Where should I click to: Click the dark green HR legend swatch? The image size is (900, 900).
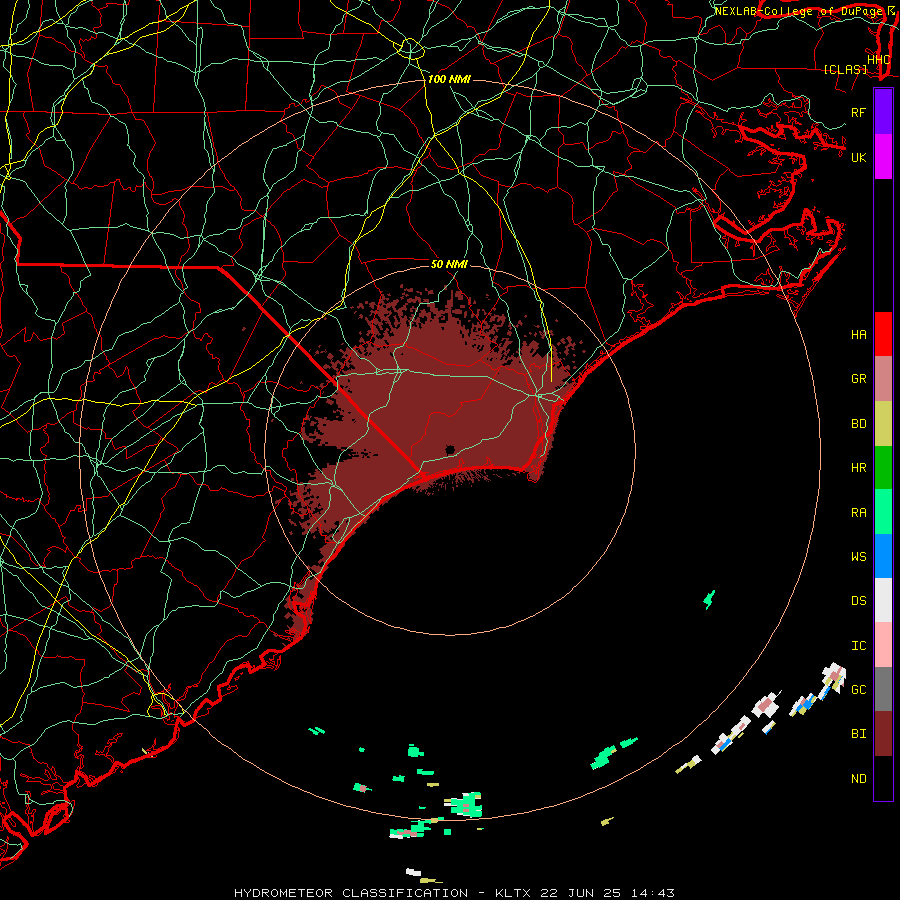[883, 468]
